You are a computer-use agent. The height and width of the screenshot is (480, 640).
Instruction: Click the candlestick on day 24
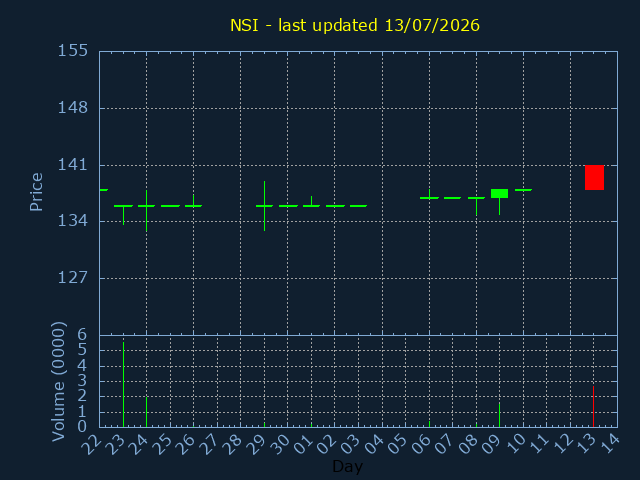147,211
